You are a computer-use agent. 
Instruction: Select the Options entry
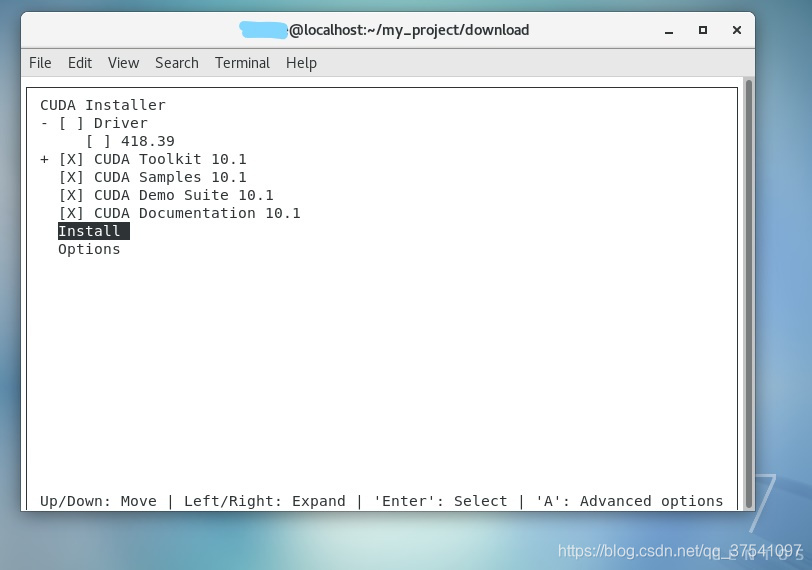(x=89, y=250)
